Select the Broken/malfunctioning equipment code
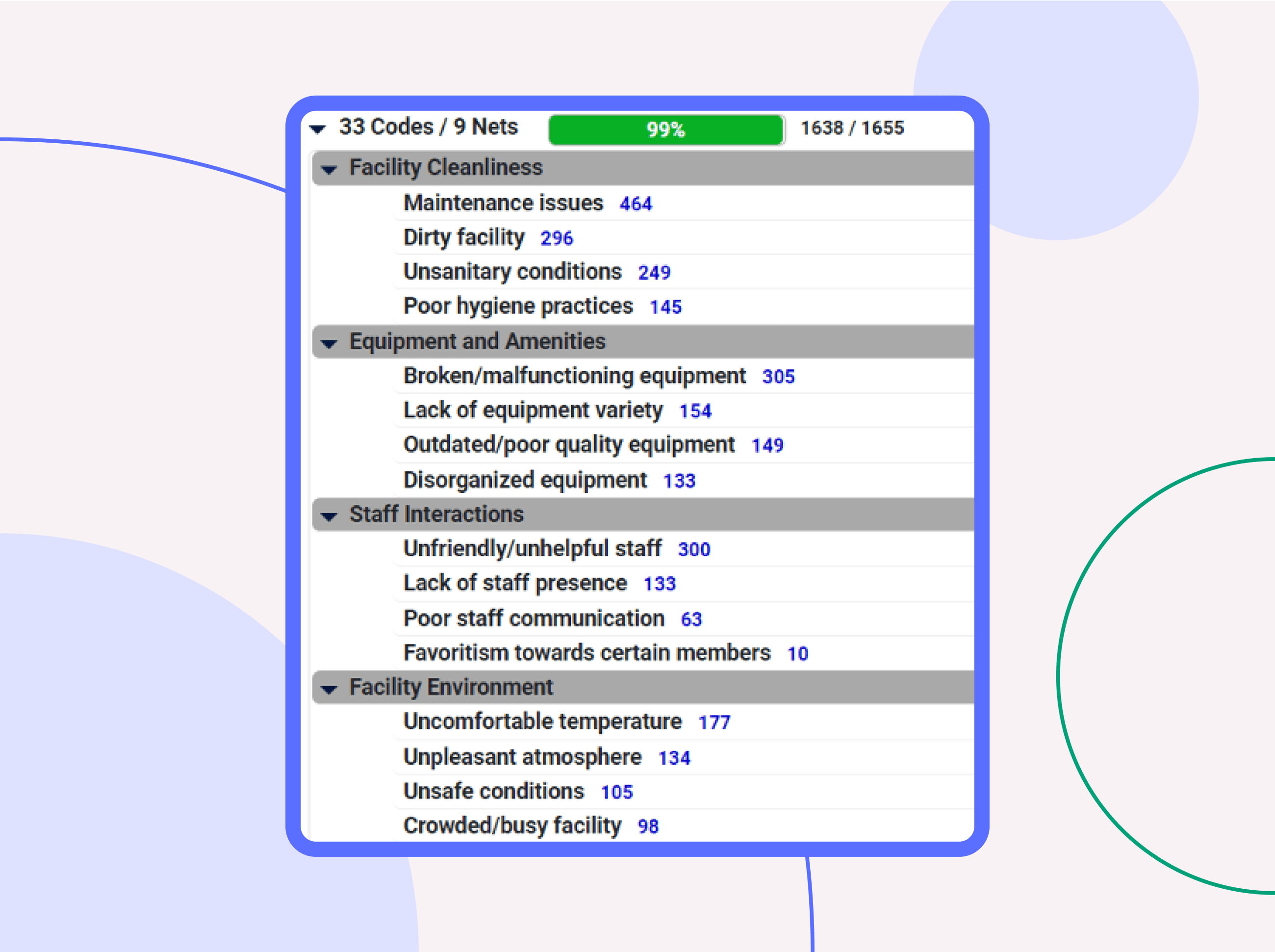This screenshot has width=1275, height=952. click(x=574, y=376)
